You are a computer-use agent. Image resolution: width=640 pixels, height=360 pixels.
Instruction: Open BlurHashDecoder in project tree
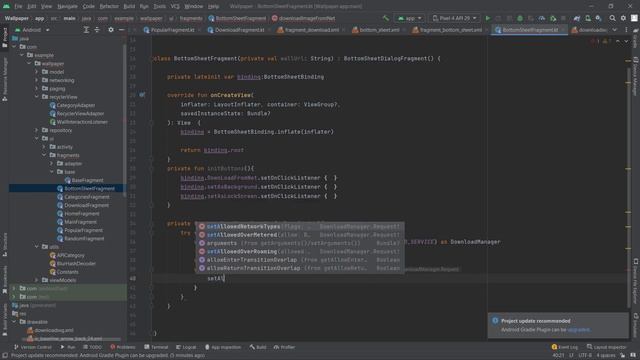pos(72,263)
